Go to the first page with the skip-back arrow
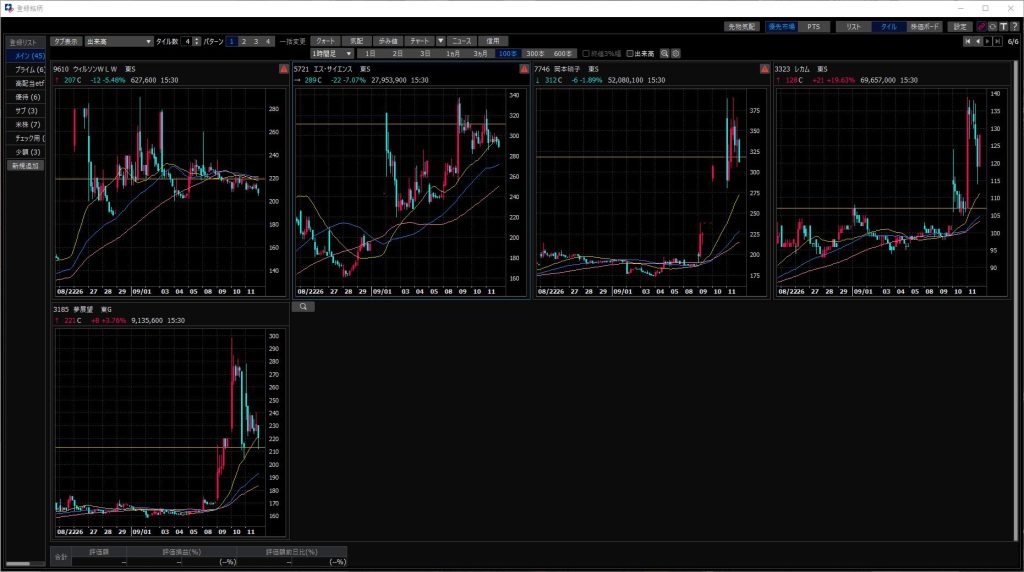Image resolution: width=1024 pixels, height=572 pixels. [968, 41]
